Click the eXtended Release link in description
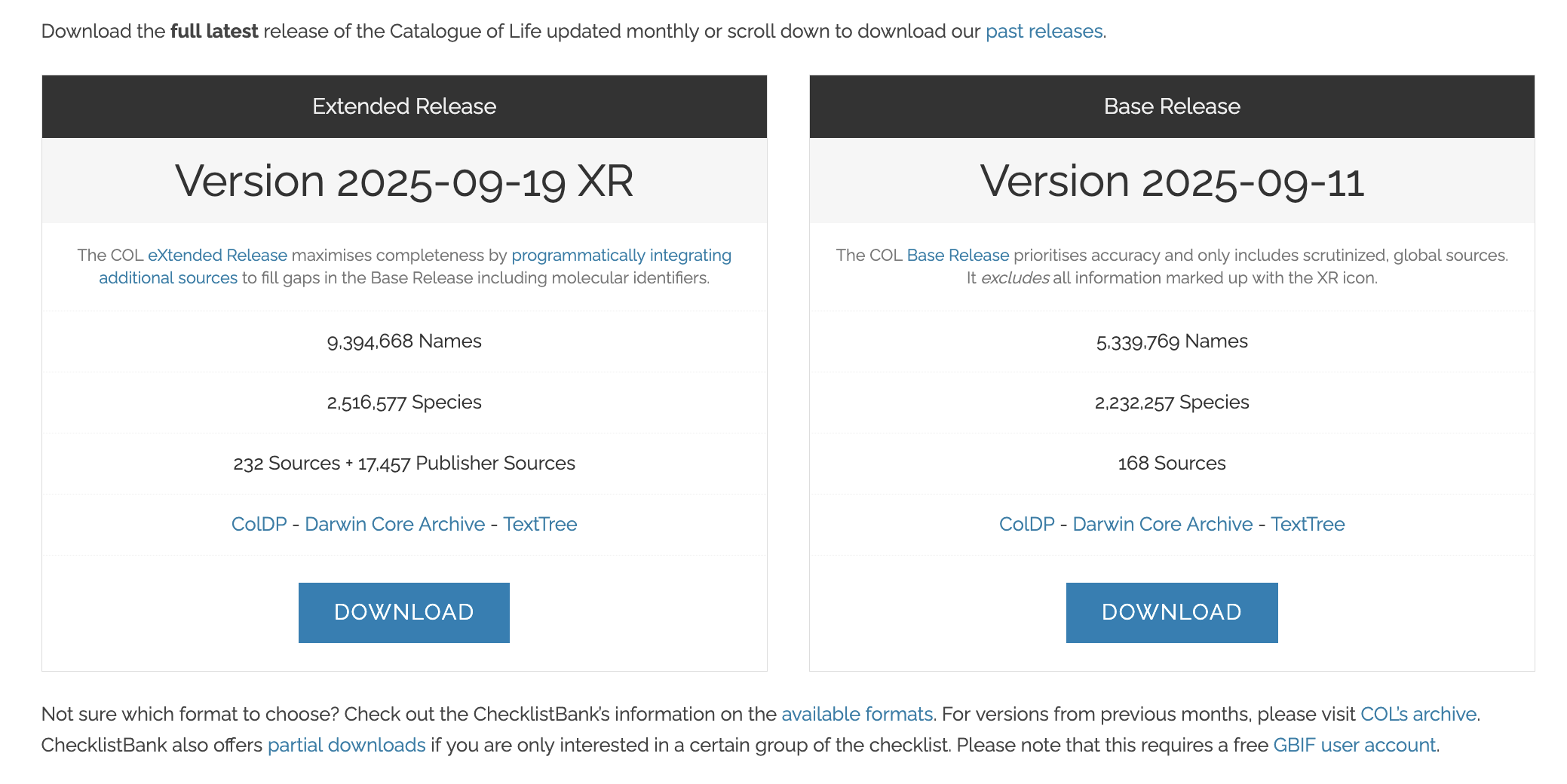This screenshot has height=784, width=1567. (217, 256)
